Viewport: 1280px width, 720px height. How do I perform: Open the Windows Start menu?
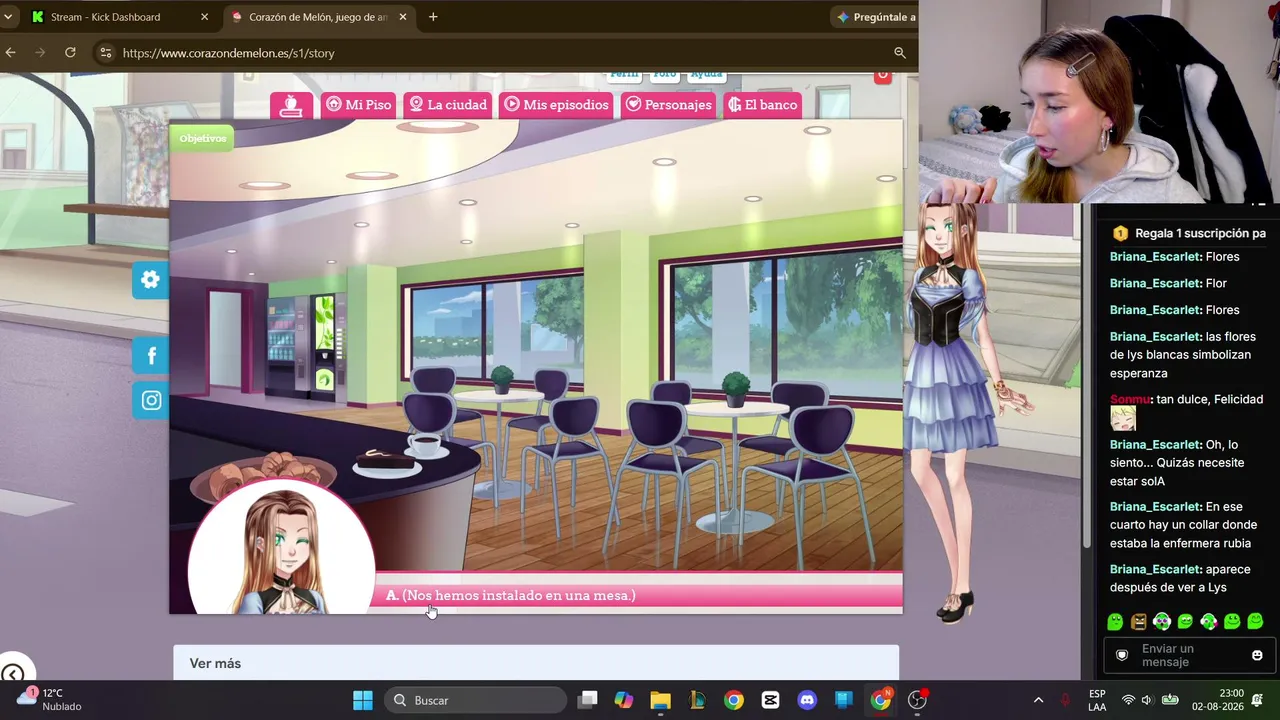pyautogui.click(x=363, y=700)
